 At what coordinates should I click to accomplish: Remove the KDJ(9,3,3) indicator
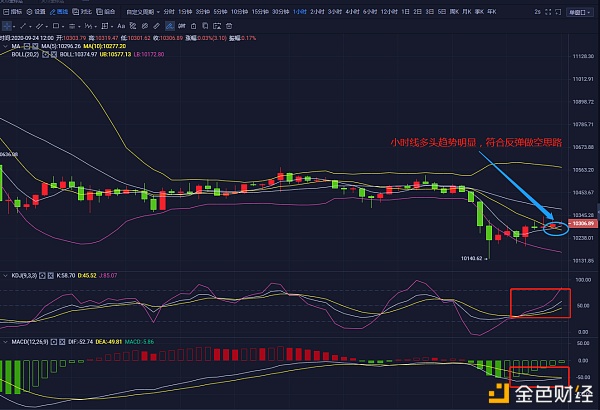point(51,276)
